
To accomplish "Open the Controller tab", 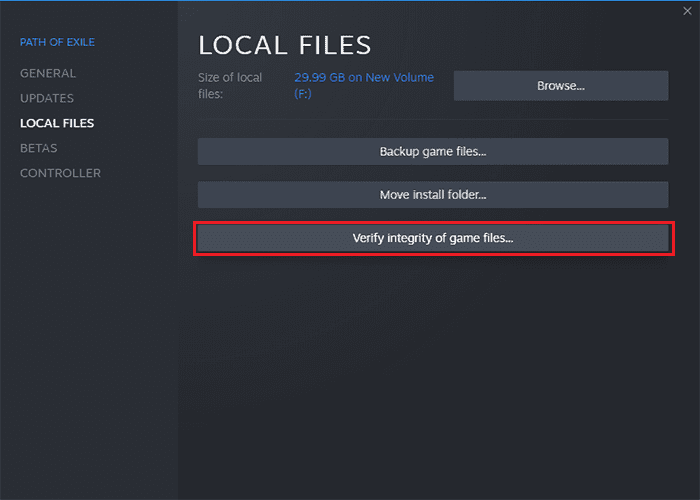I will coord(60,173).
